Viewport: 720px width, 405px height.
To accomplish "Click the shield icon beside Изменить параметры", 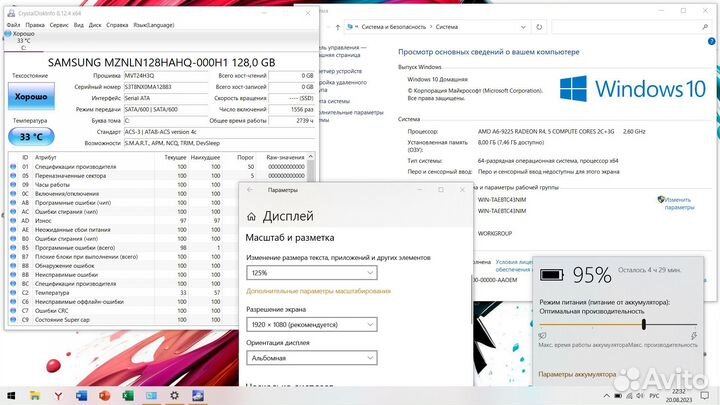I will click(x=661, y=199).
